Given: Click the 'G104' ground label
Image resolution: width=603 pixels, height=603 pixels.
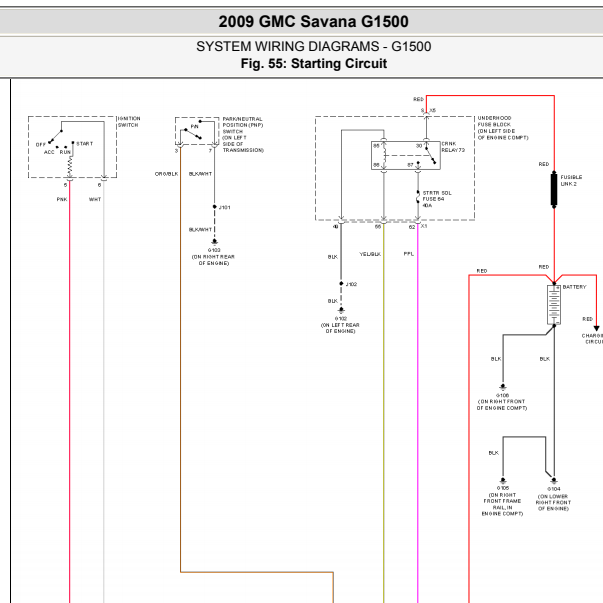Looking at the screenshot, I should (554, 489).
